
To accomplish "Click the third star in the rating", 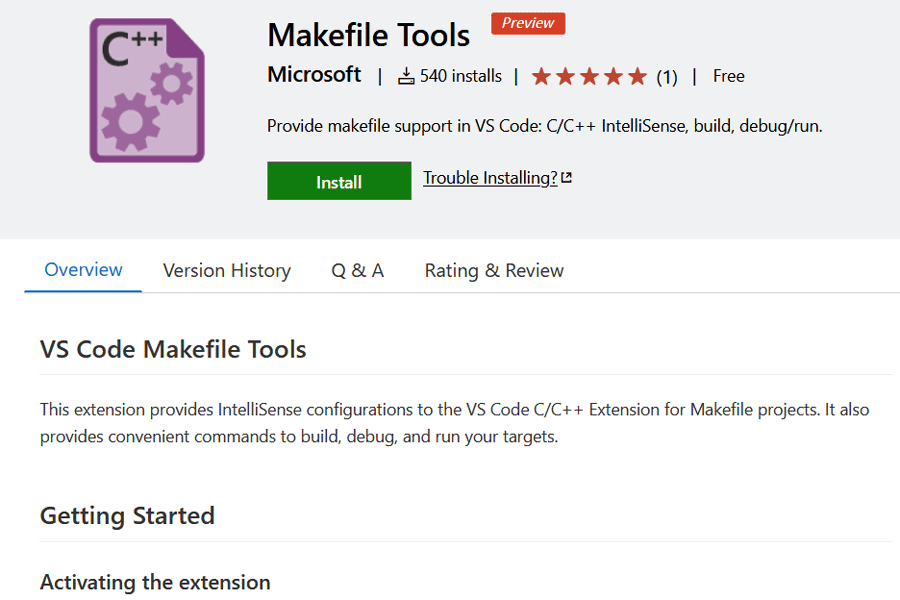I will [x=589, y=75].
